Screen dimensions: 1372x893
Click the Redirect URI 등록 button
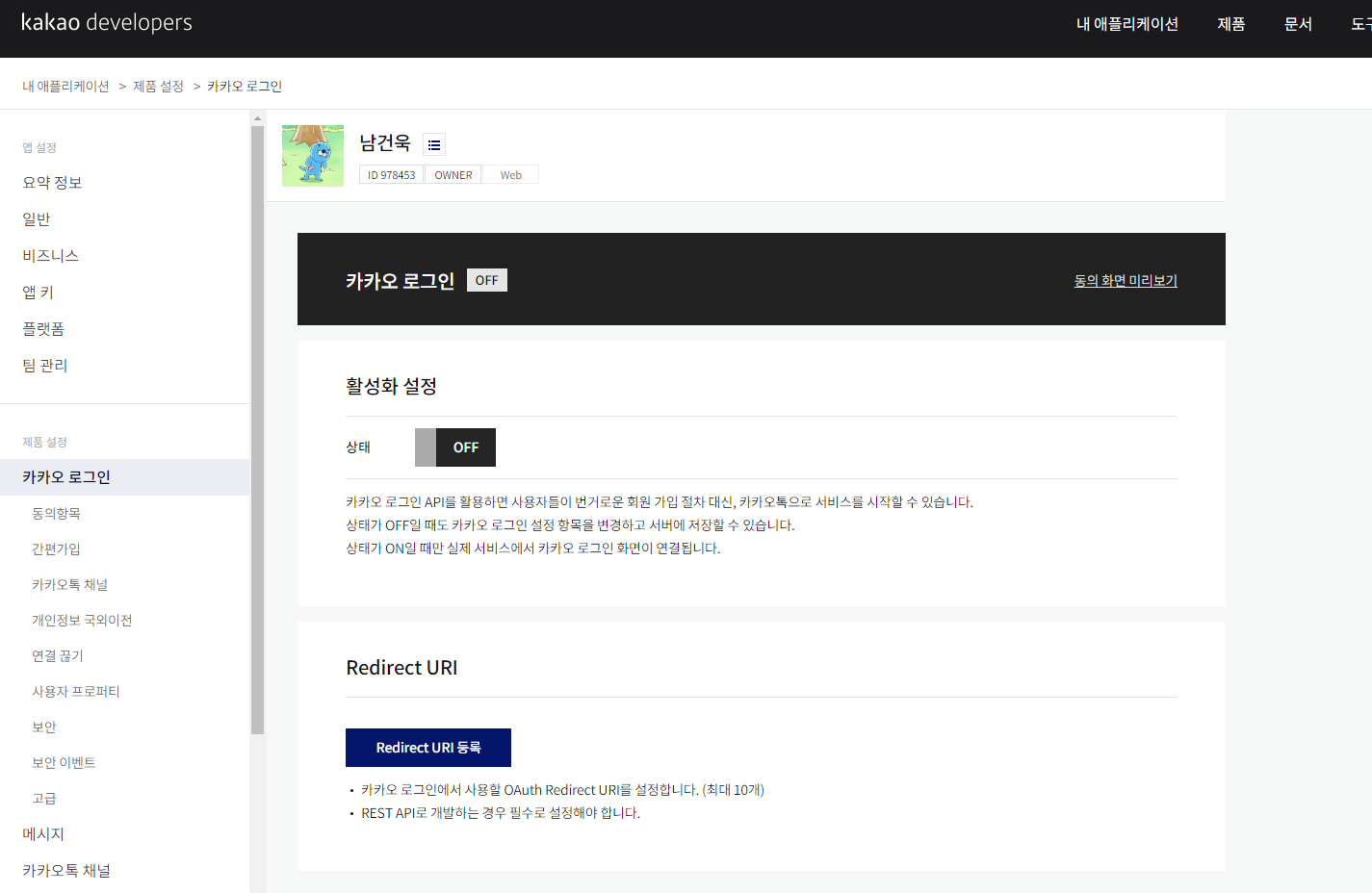[428, 748]
